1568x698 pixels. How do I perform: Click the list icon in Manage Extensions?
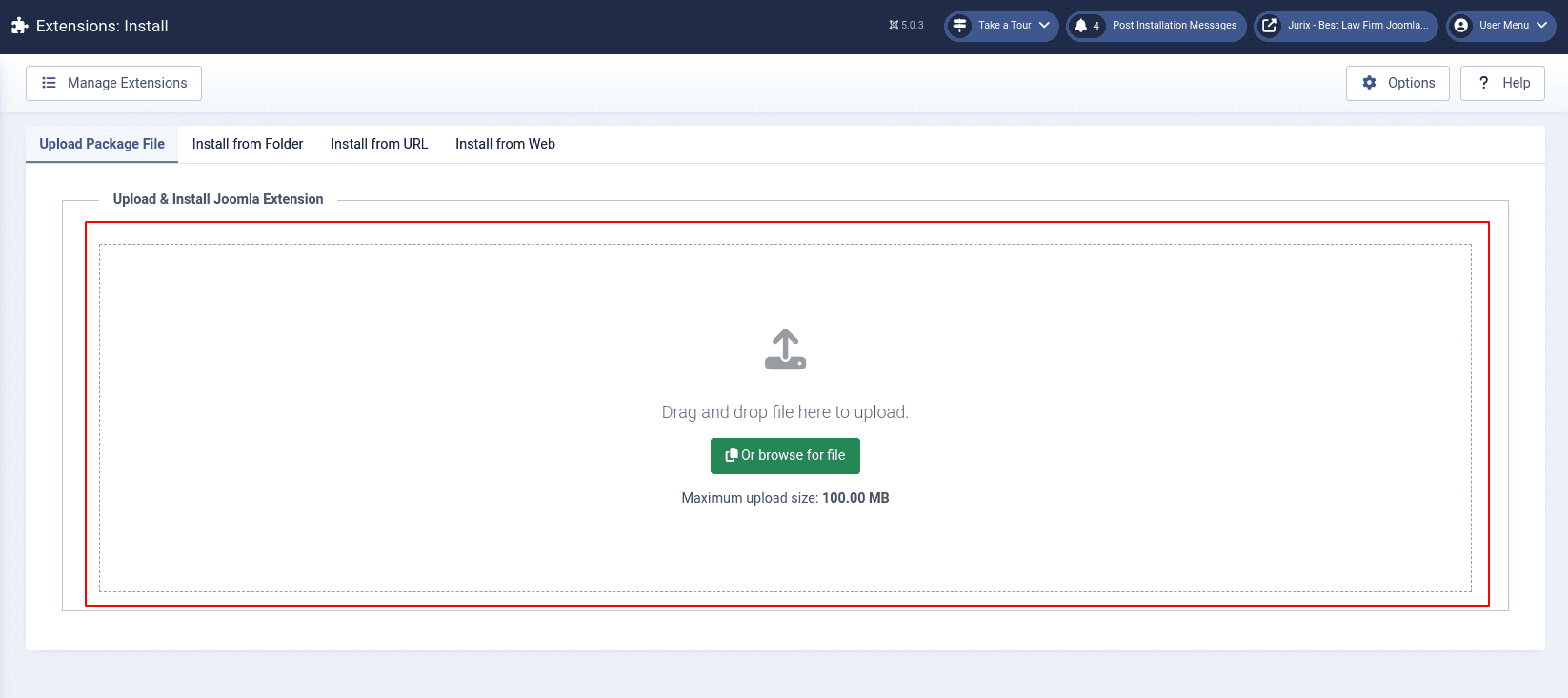(50, 83)
